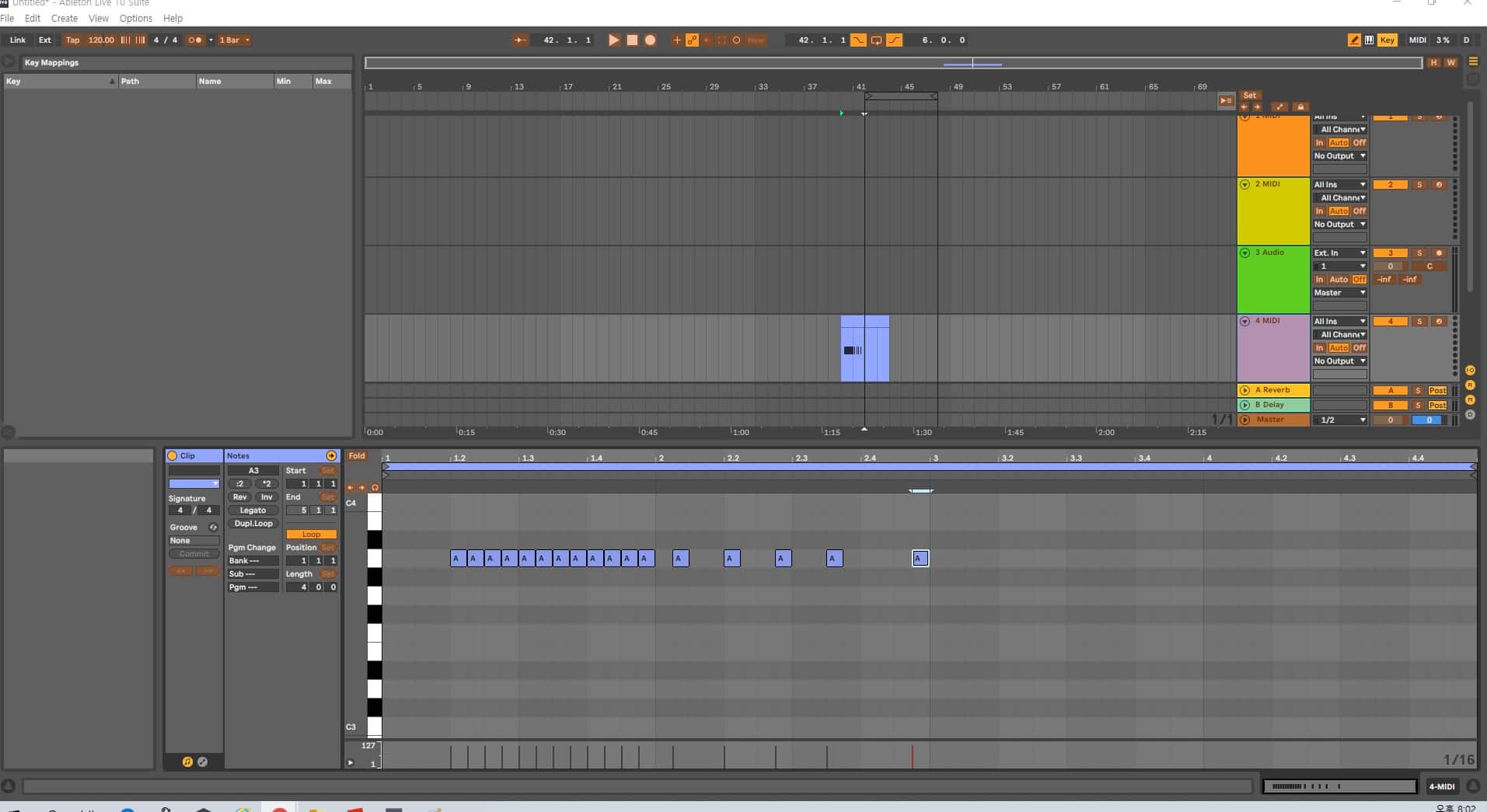The image size is (1487, 812).
Task: Open Master output 1/2 dropdown
Action: point(1339,420)
